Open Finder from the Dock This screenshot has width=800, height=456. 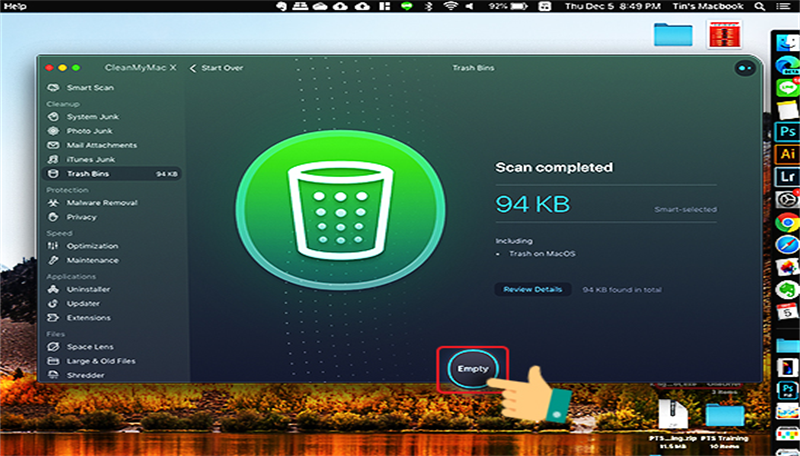(x=788, y=42)
